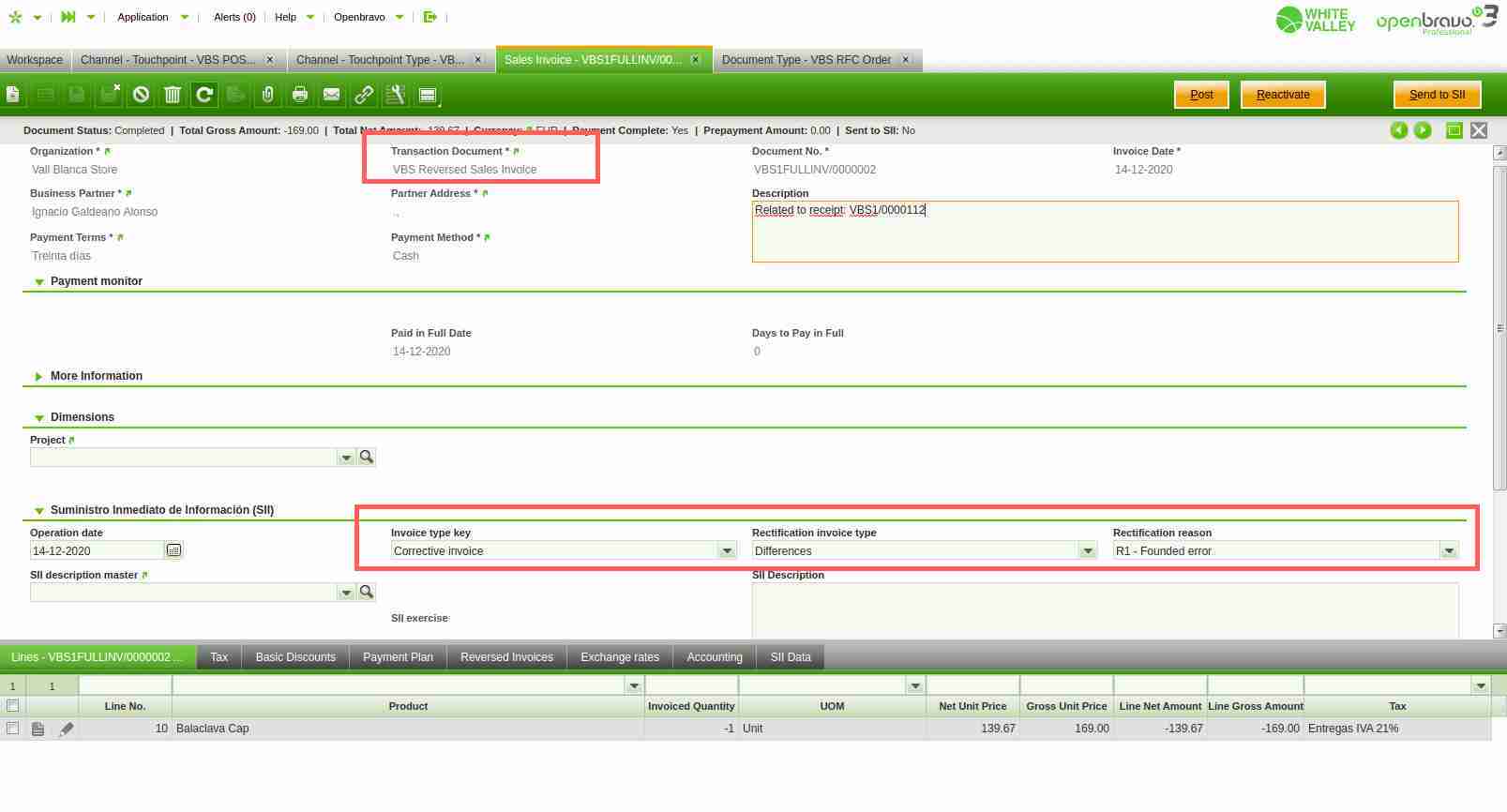Switch to the Reversed Invoices tab

[506, 657]
